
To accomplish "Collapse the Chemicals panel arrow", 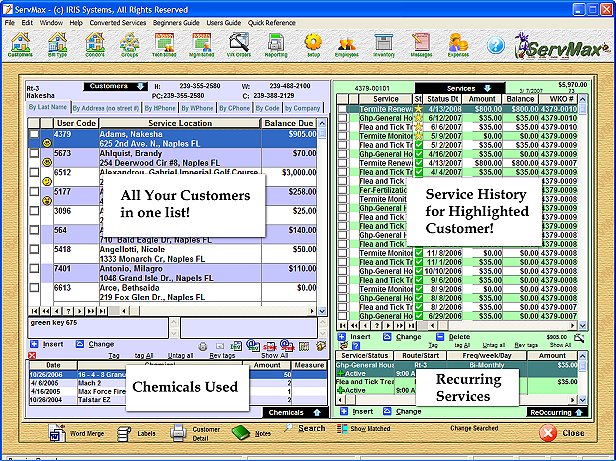I will [x=317, y=413].
